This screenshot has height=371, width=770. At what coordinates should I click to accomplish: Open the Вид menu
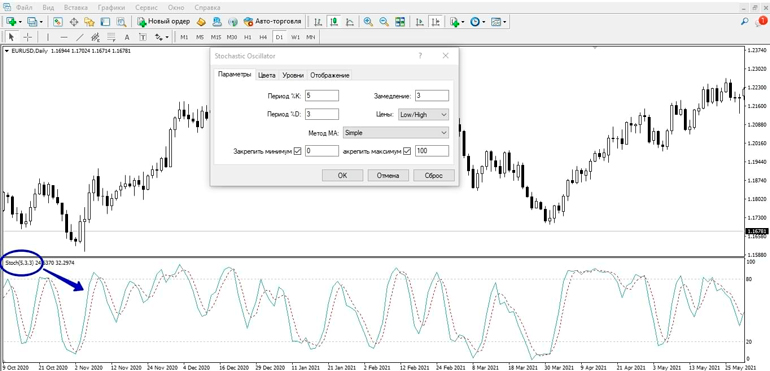pyautogui.click(x=49, y=8)
